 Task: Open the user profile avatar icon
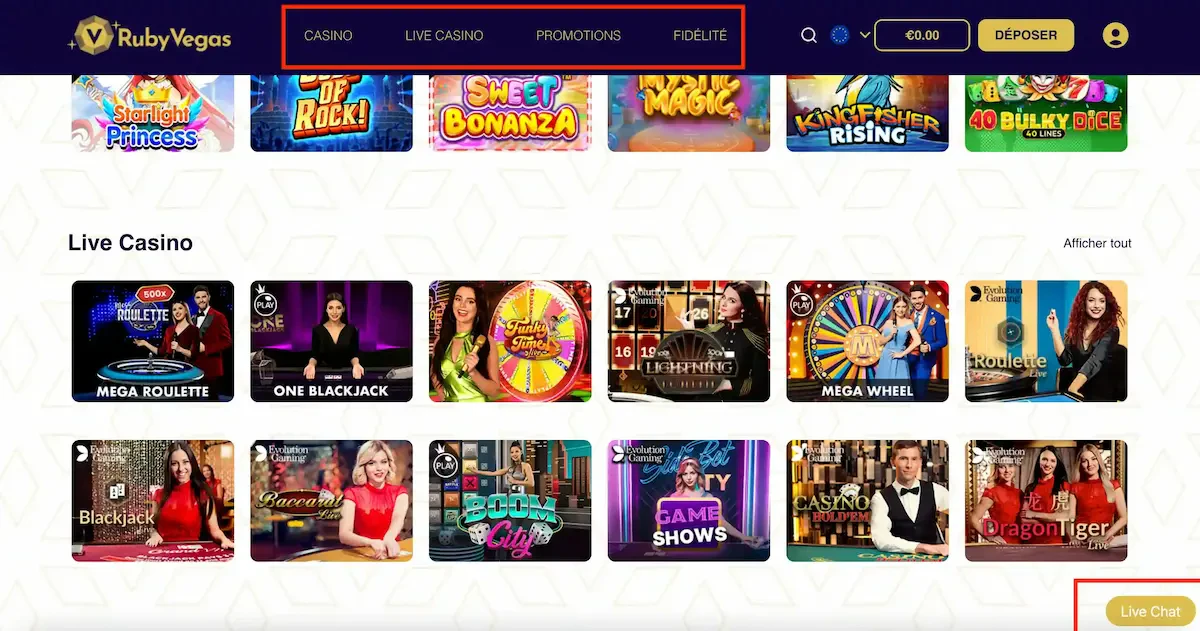(1115, 35)
